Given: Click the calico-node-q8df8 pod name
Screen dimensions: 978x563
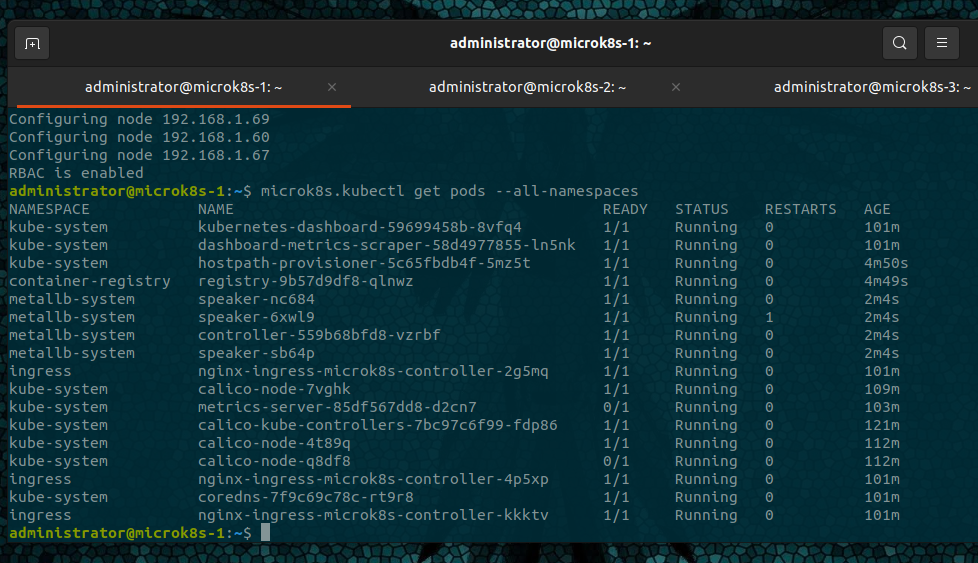Looking at the screenshot, I should (274, 461).
